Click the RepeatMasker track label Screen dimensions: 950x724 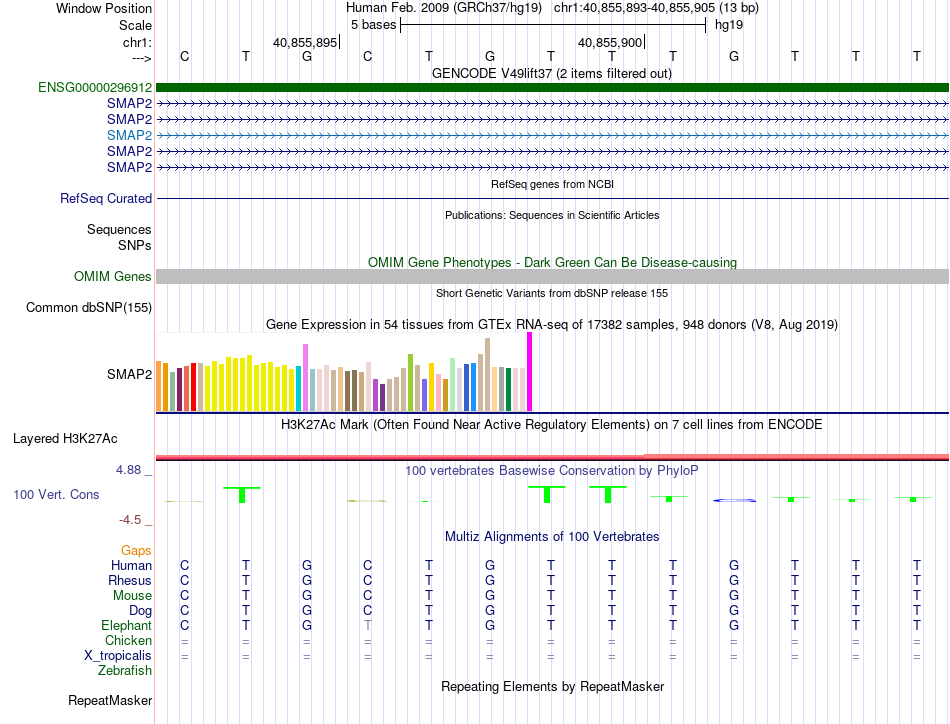110,701
